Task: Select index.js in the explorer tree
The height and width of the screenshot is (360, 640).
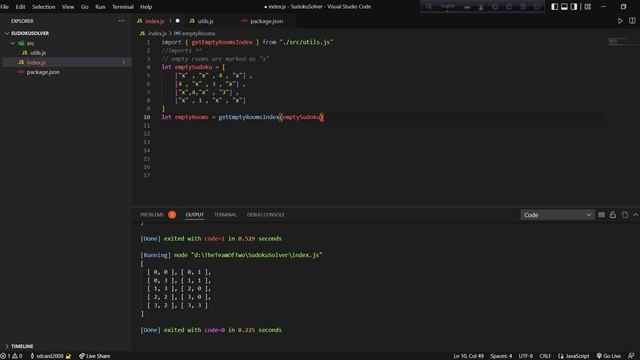Action: tap(36, 62)
